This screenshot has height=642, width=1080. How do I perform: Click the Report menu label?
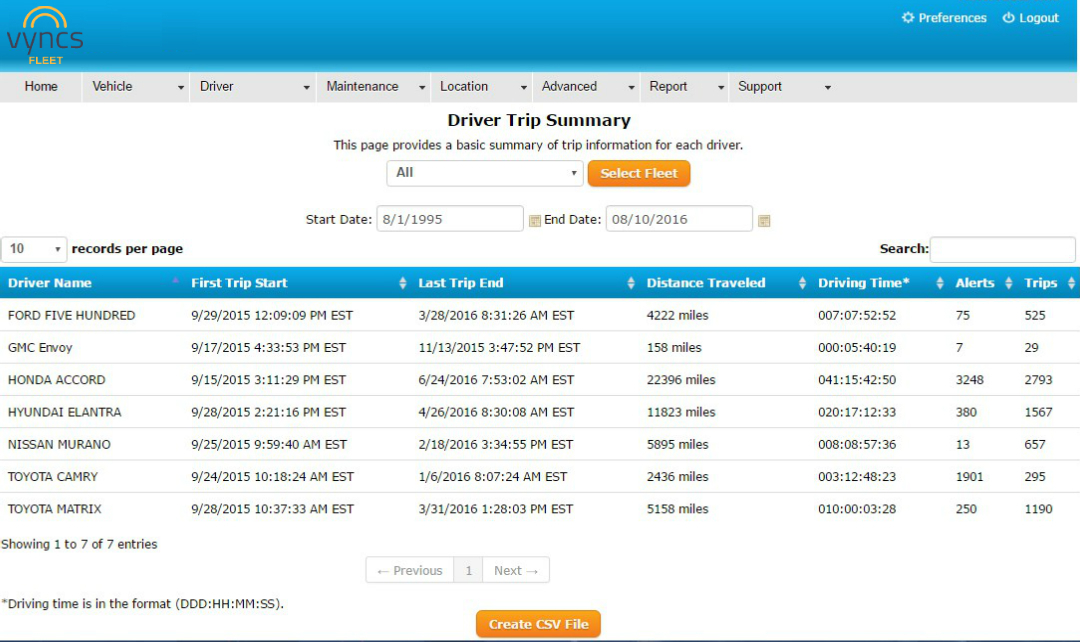click(668, 87)
